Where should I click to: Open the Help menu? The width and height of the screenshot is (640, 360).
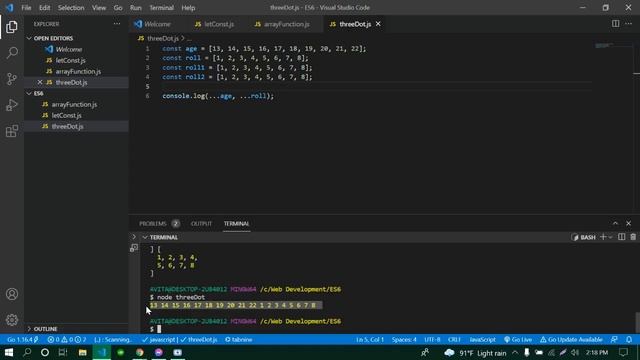point(188,8)
